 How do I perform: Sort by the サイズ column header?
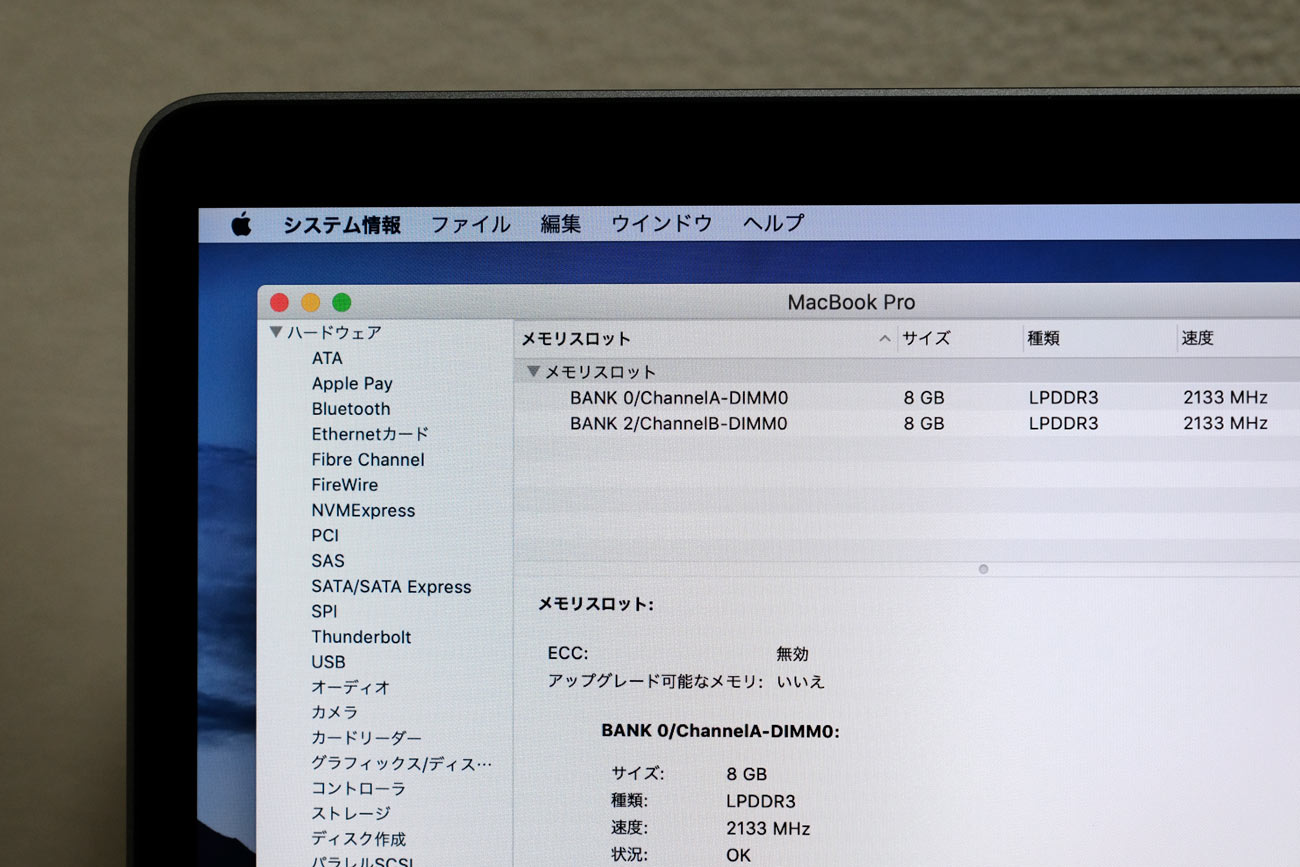coord(925,338)
